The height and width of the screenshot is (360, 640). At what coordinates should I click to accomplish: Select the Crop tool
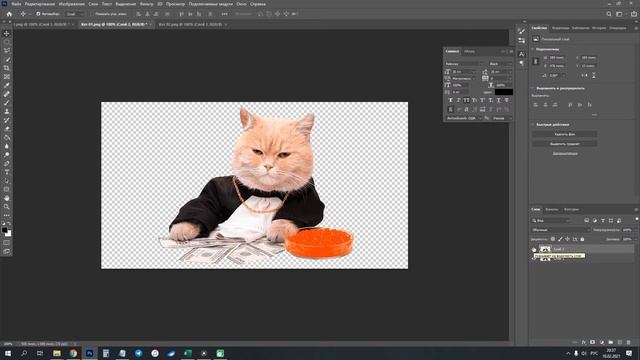[x=7, y=68]
